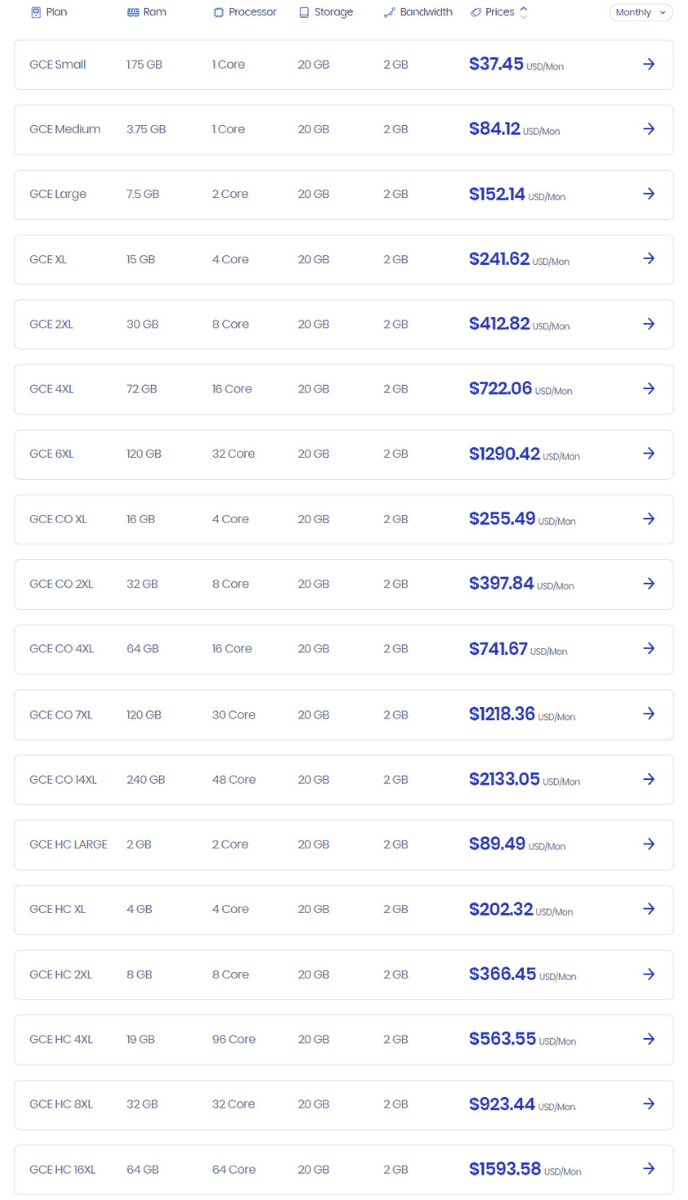Click the $255.49 price value
Screen dimensions: 688x1200
tap(502, 519)
